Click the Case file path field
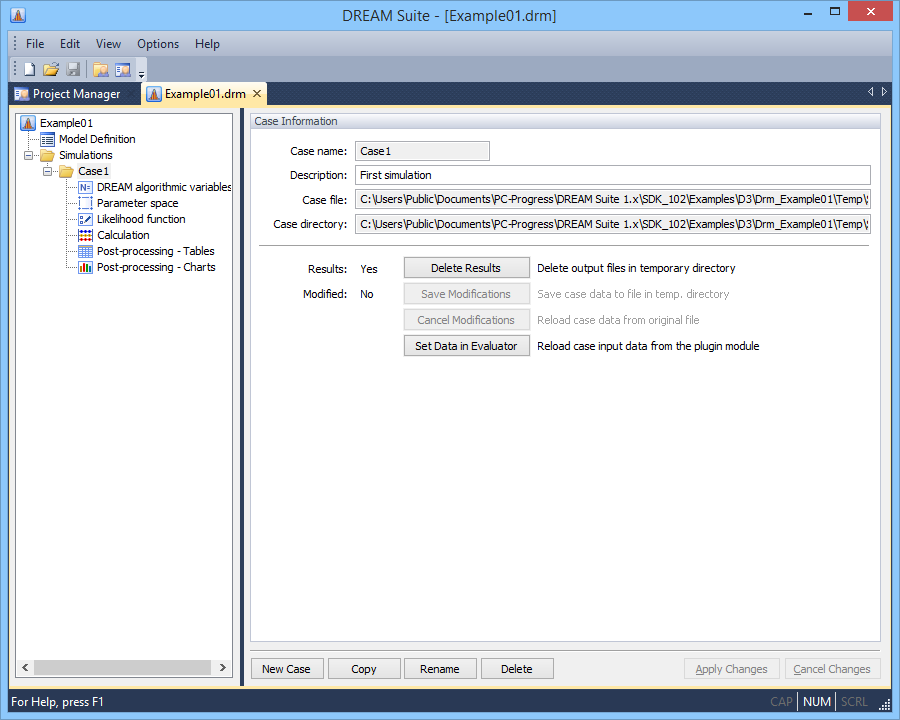The height and width of the screenshot is (720, 900). [613, 199]
